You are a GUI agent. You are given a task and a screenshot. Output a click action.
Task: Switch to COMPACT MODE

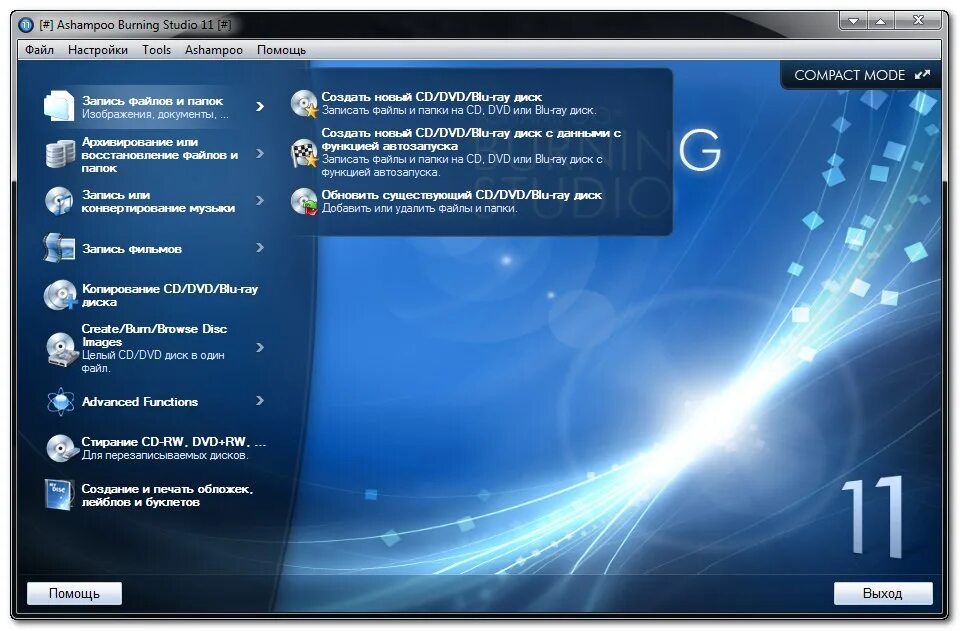pos(862,75)
